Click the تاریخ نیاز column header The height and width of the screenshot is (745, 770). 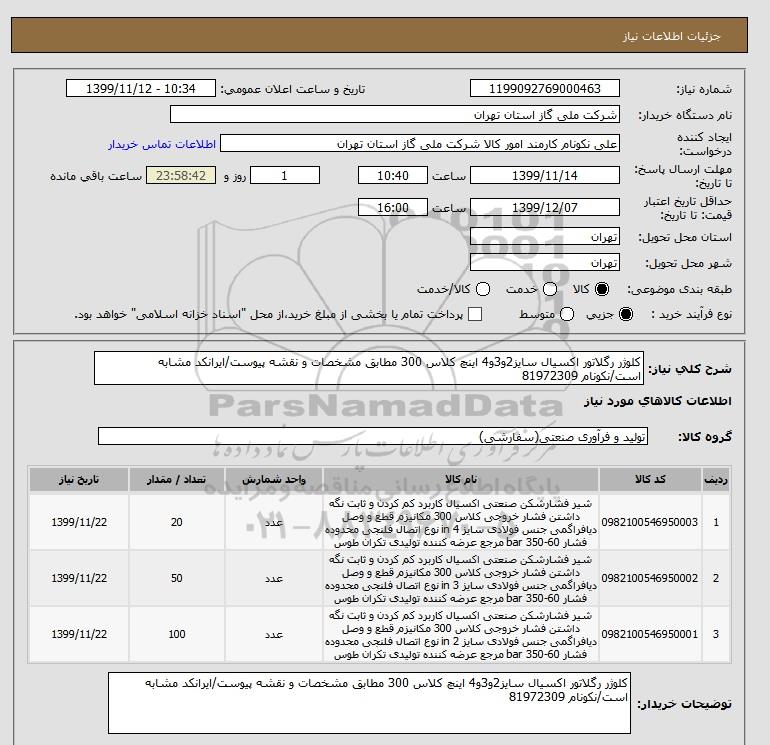coord(79,480)
